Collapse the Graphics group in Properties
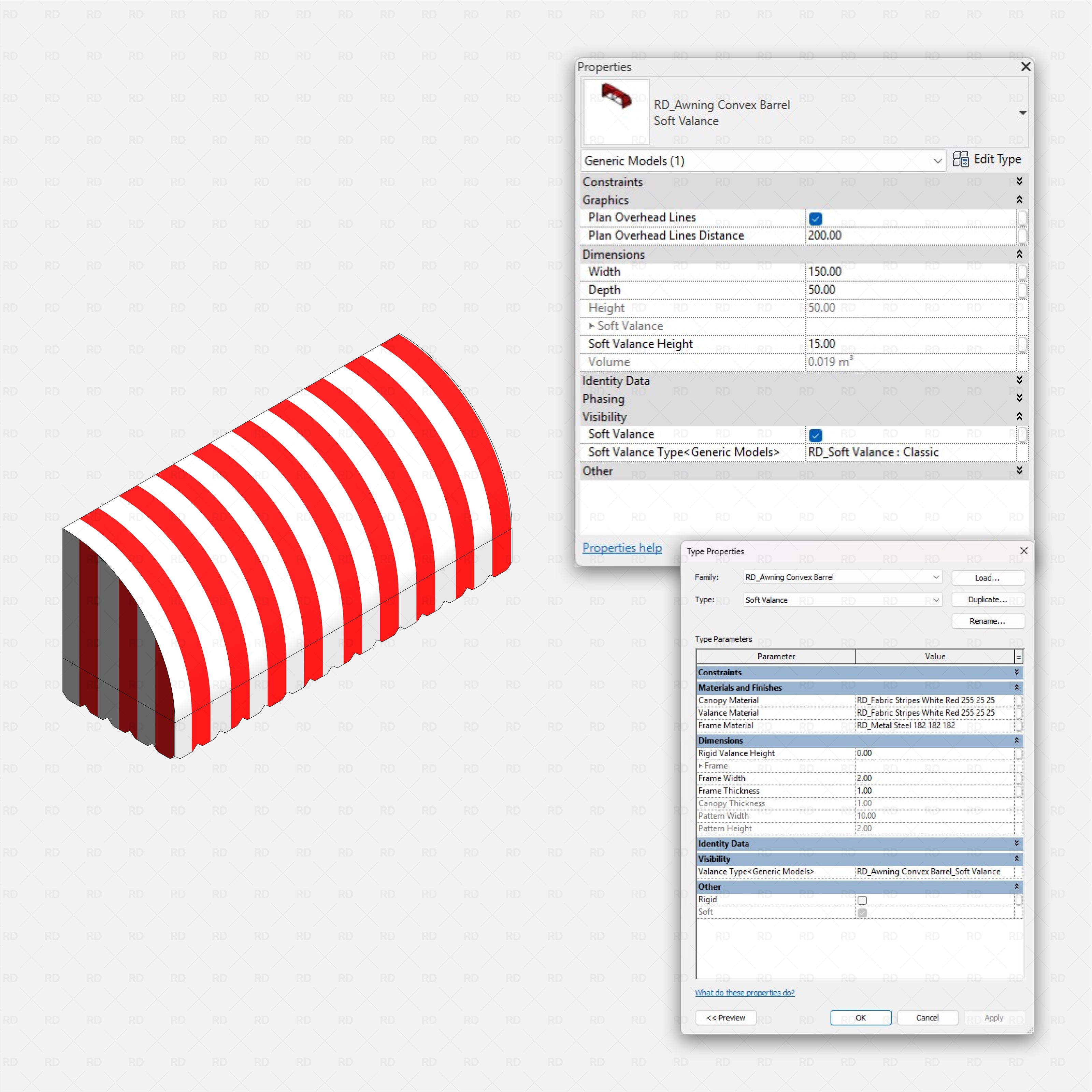The image size is (1092, 1092). [x=1019, y=200]
